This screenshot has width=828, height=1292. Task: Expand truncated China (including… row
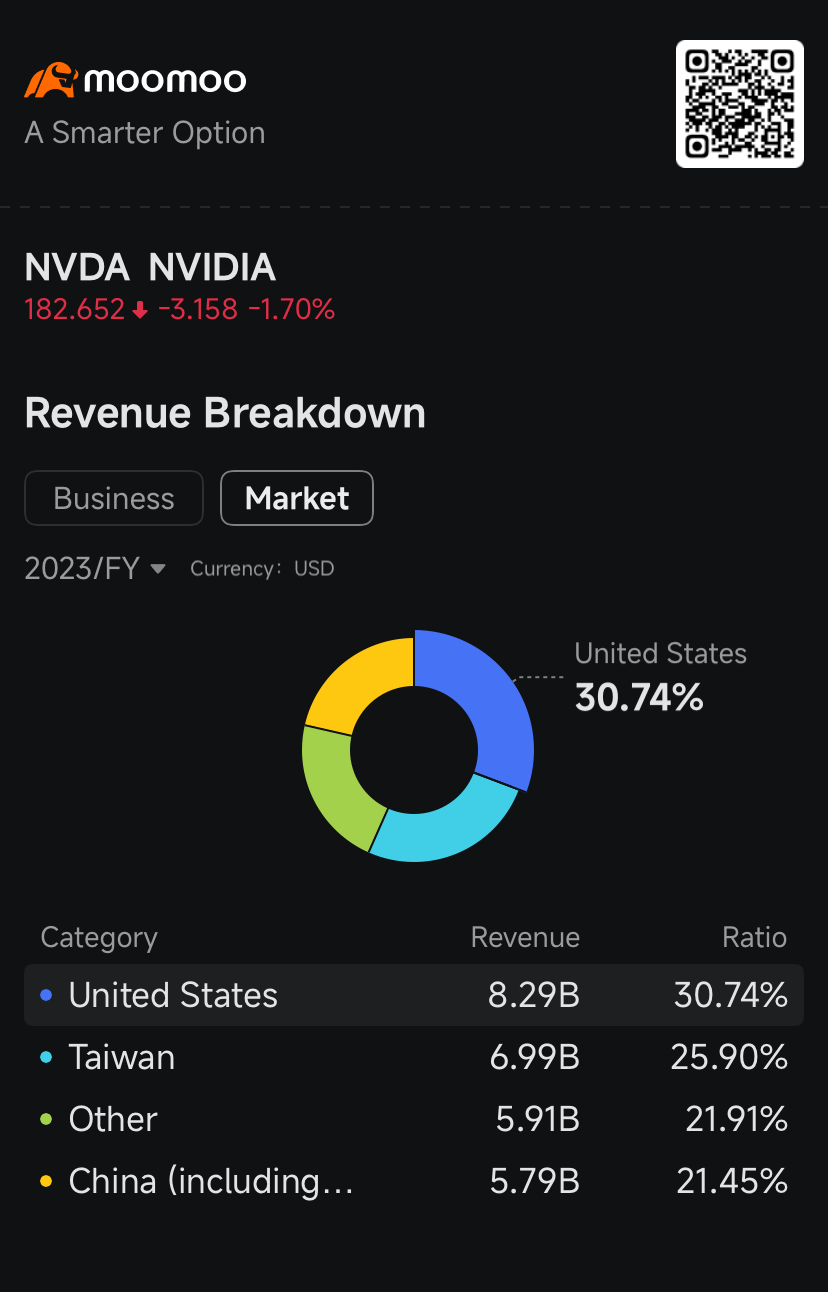pyautogui.click(x=211, y=1181)
